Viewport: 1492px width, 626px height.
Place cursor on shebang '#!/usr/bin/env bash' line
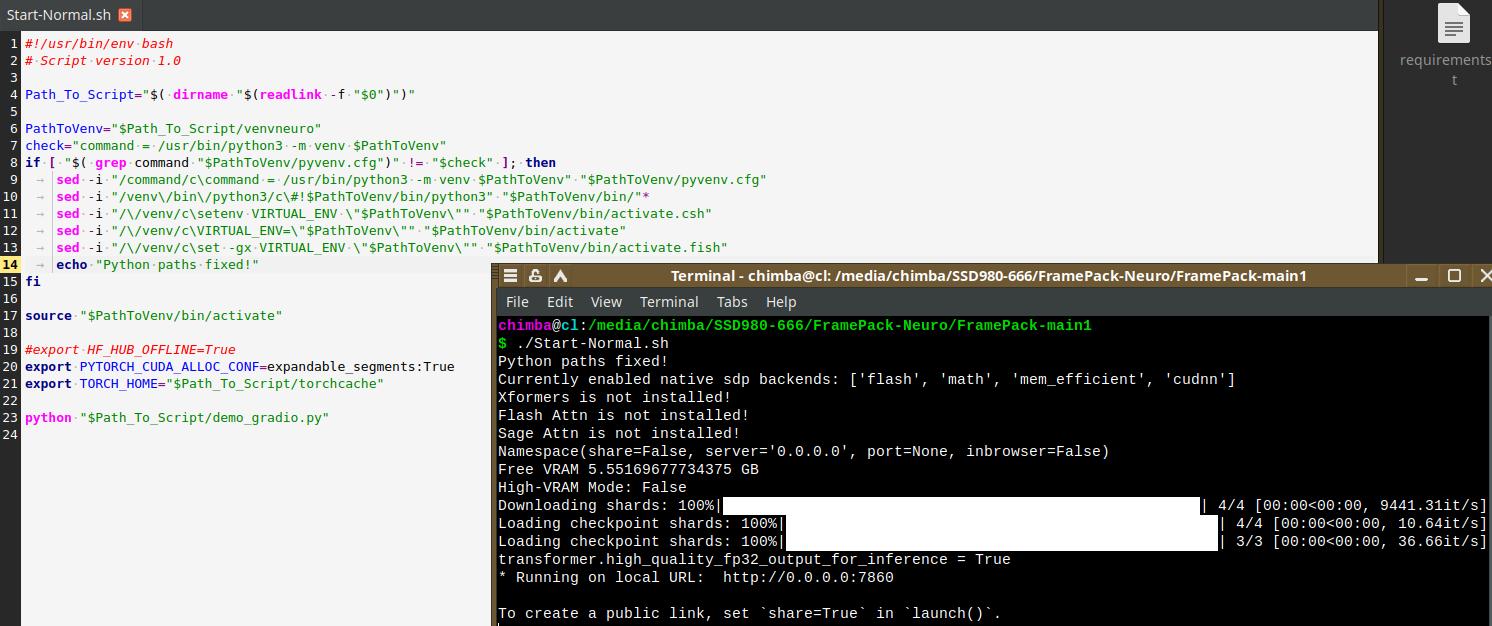click(x=99, y=43)
